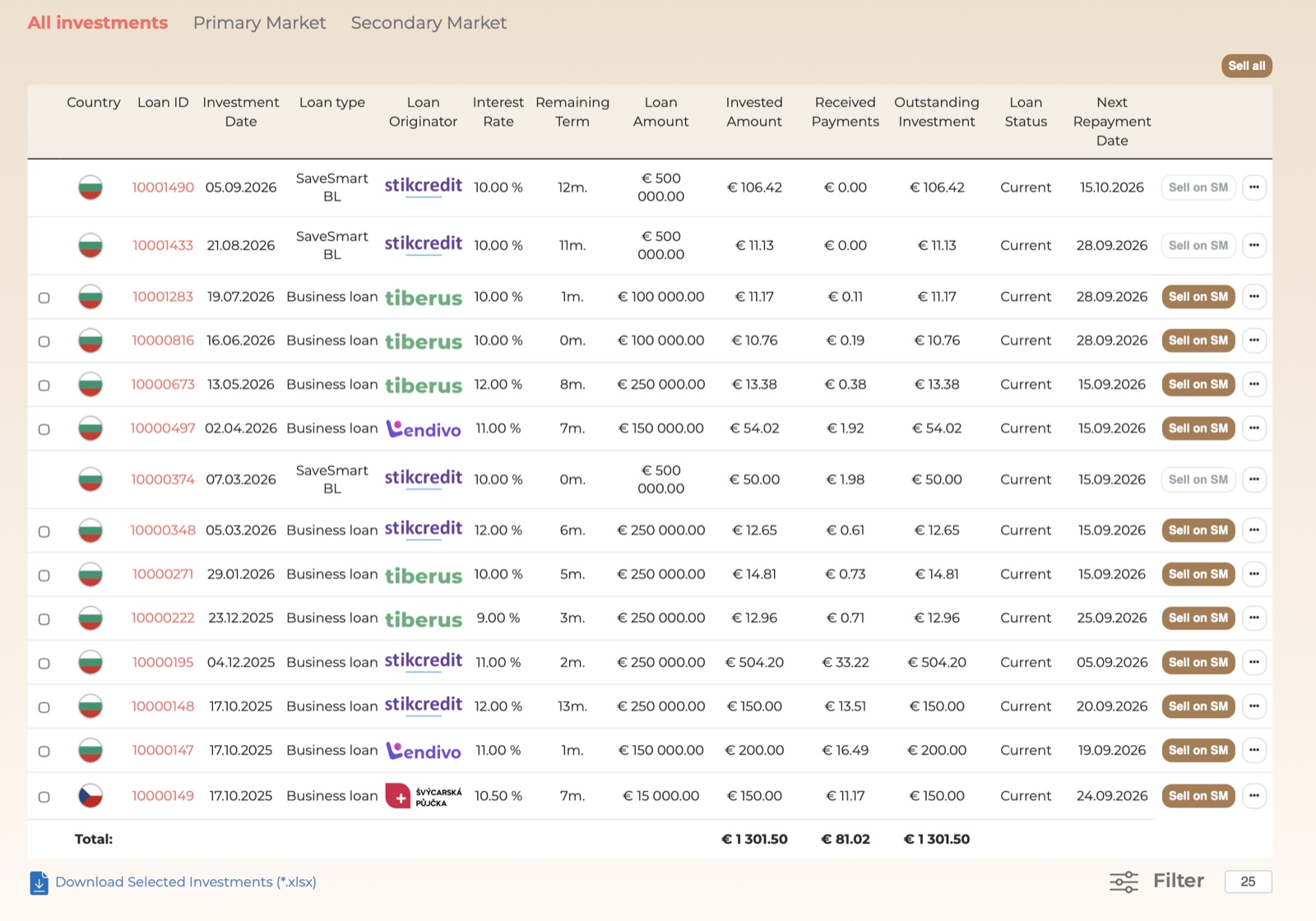This screenshot has width=1316, height=921.
Task: Click Download Selected Investments (*.xlsx) link
Action: (x=186, y=882)
